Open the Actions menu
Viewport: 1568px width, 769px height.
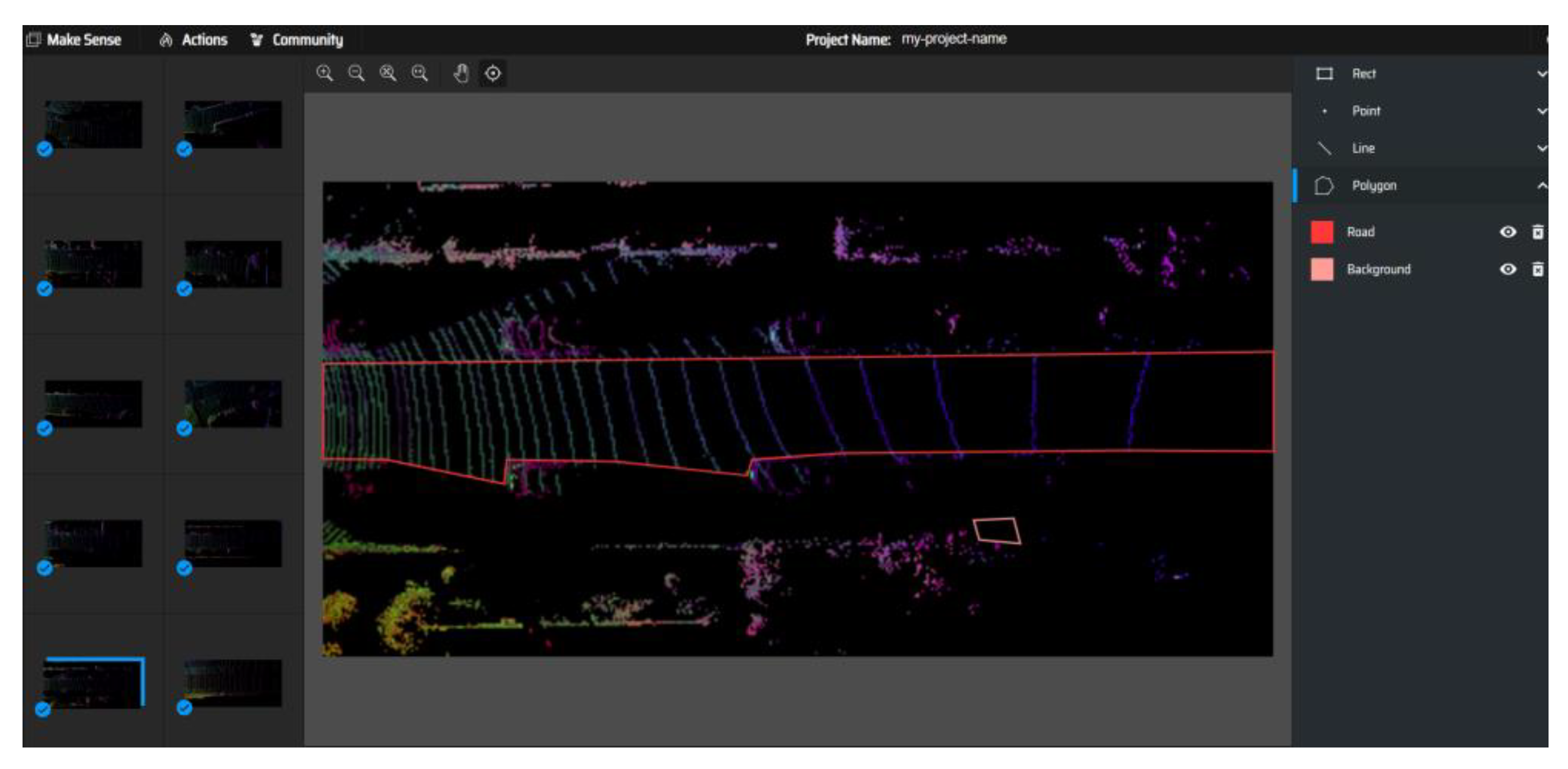click(x=193, y=39)
